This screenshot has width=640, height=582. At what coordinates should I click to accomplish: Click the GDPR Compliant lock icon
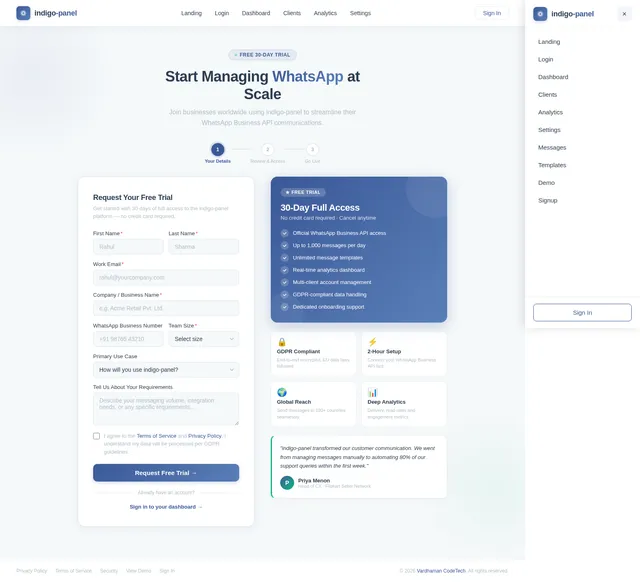point(282,342)
